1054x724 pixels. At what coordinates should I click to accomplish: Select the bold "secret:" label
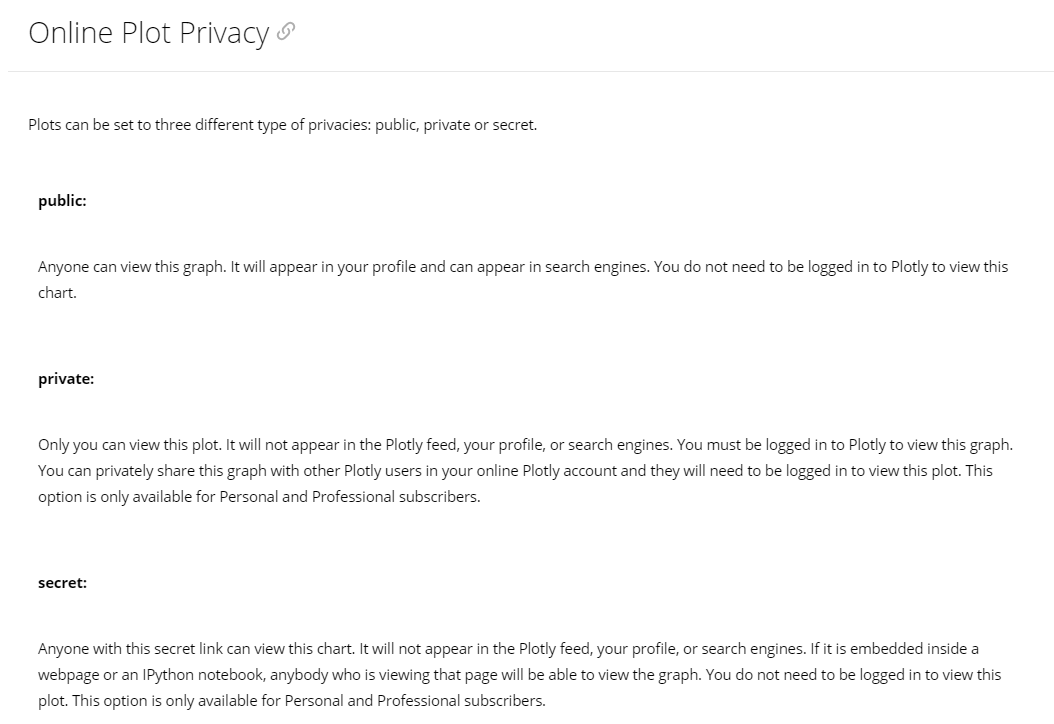click(x=63, y=583)
